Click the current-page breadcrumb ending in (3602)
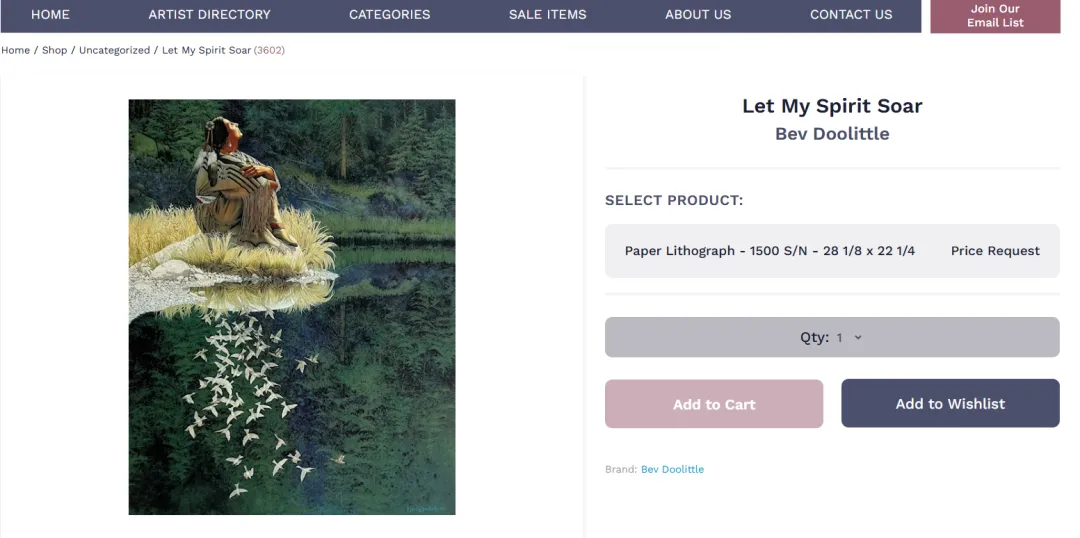1080x538 pixels. tap(223, 50)
